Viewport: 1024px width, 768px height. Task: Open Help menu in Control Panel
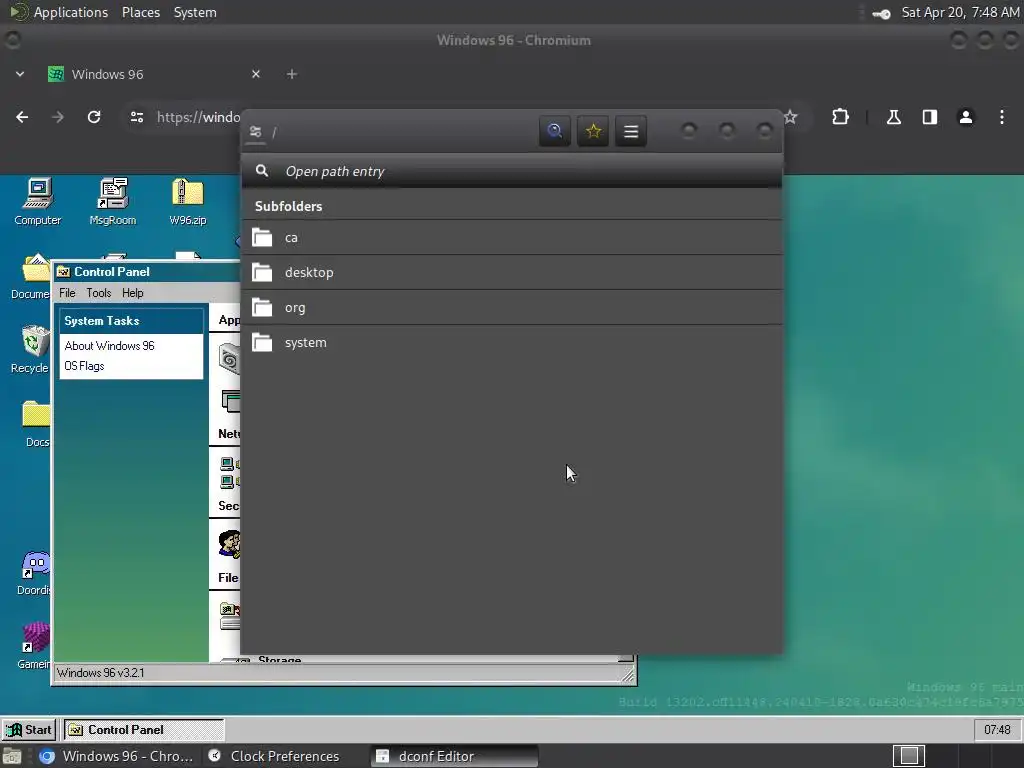133,293
